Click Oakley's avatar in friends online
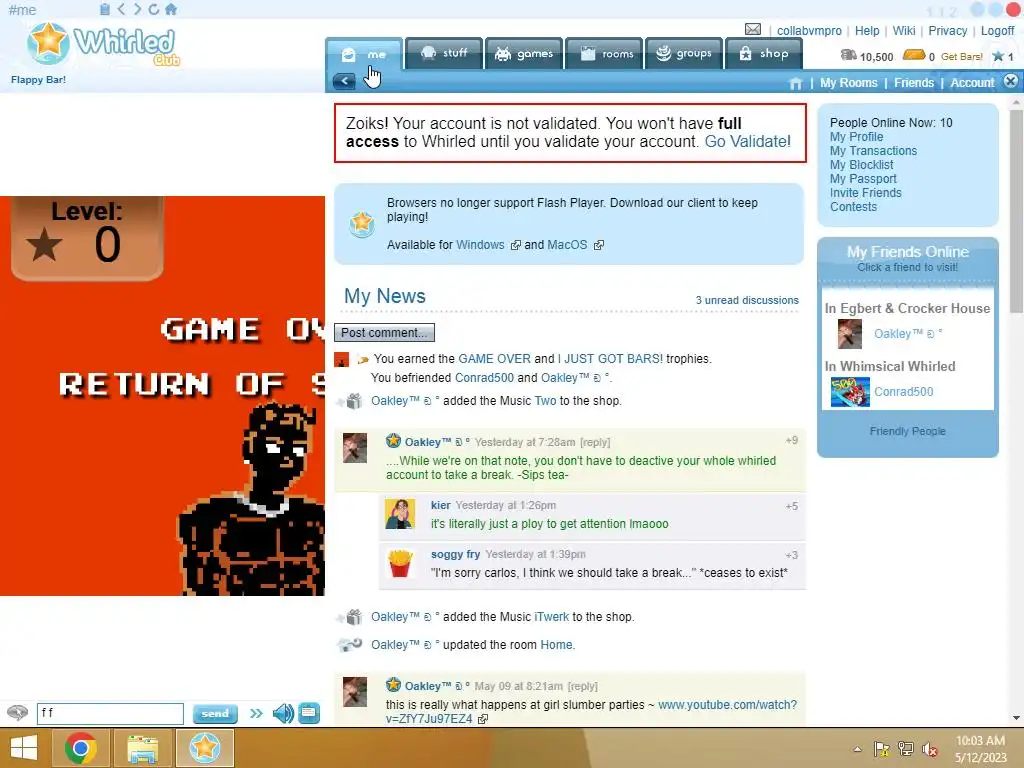The image size is (1024, 768). (x=850, y=334)
